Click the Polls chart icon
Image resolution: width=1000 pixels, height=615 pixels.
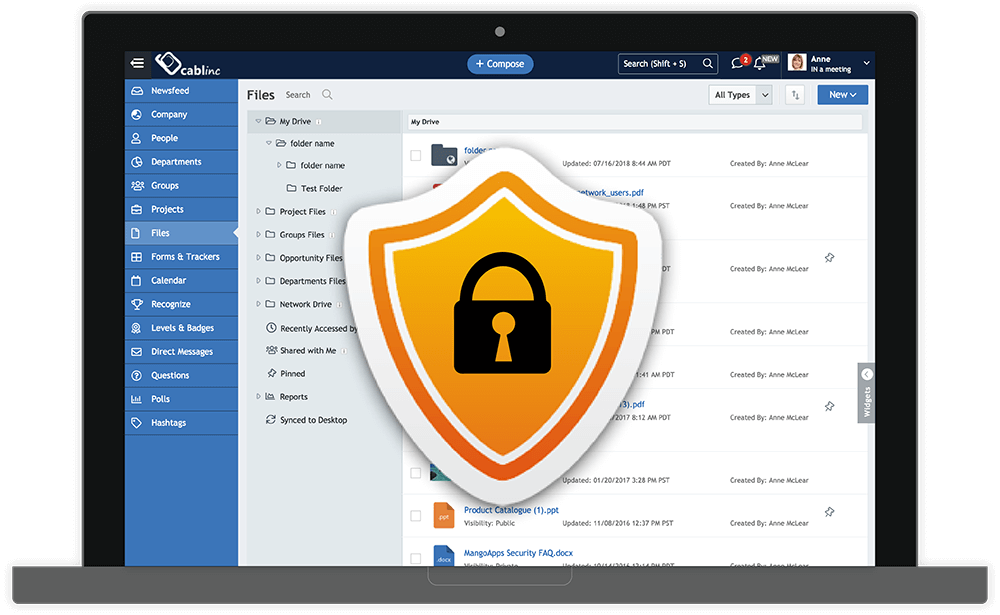click(x=136, y=399)
